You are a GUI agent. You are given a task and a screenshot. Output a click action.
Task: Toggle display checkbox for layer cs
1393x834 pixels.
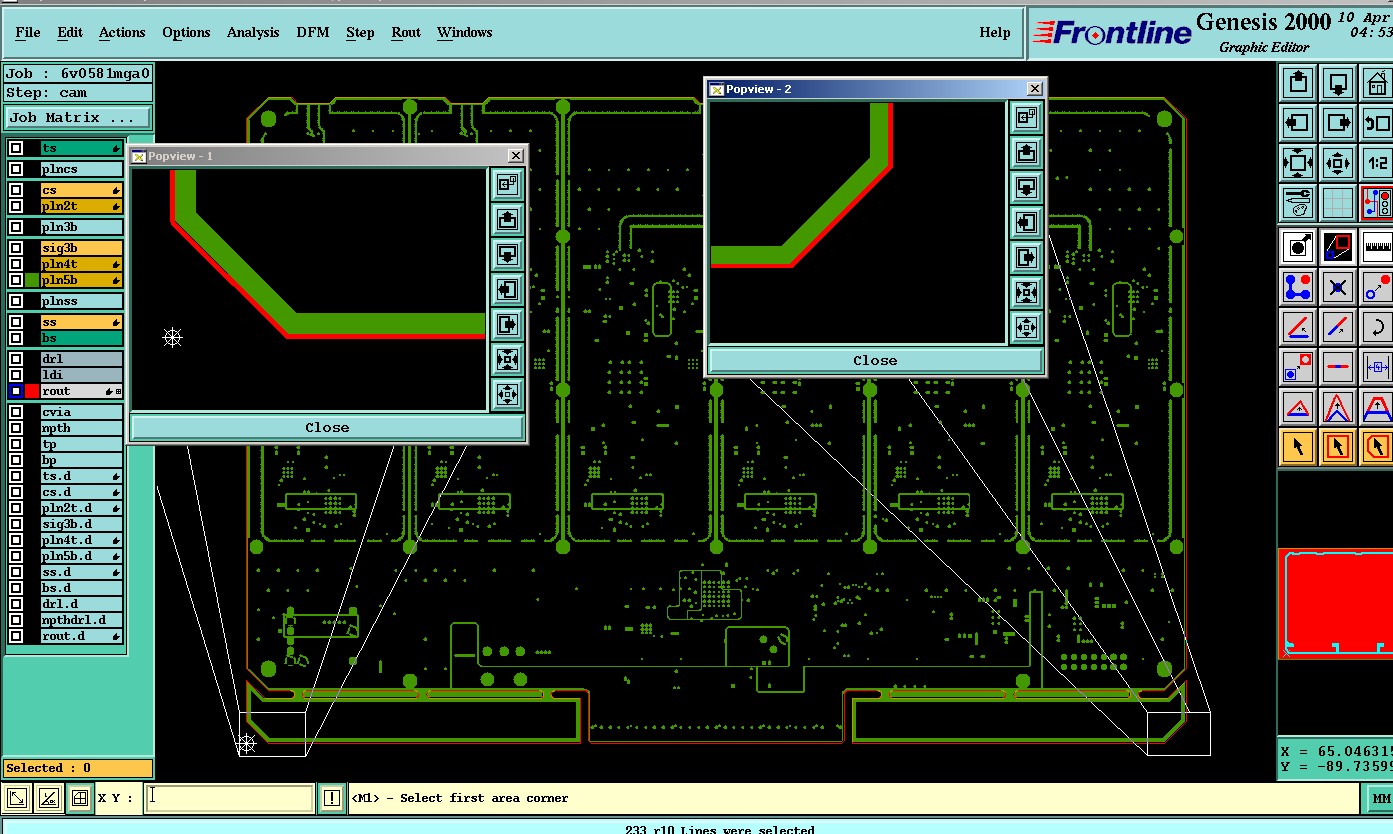tap(16, 190)
